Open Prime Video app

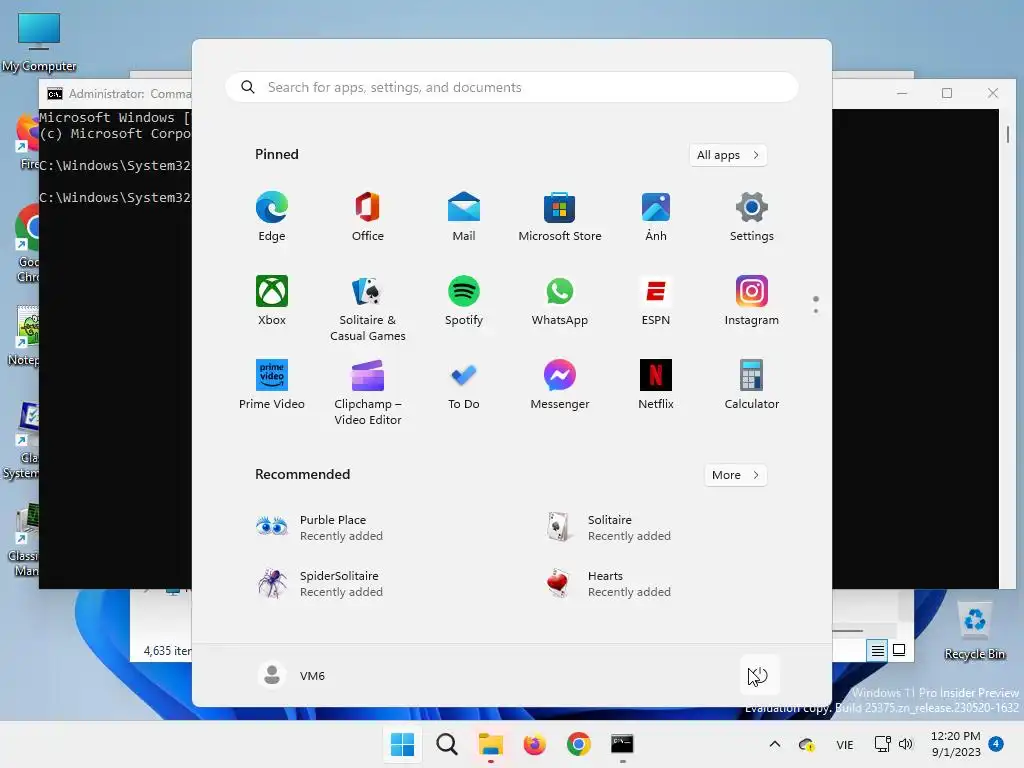[272, 385]
